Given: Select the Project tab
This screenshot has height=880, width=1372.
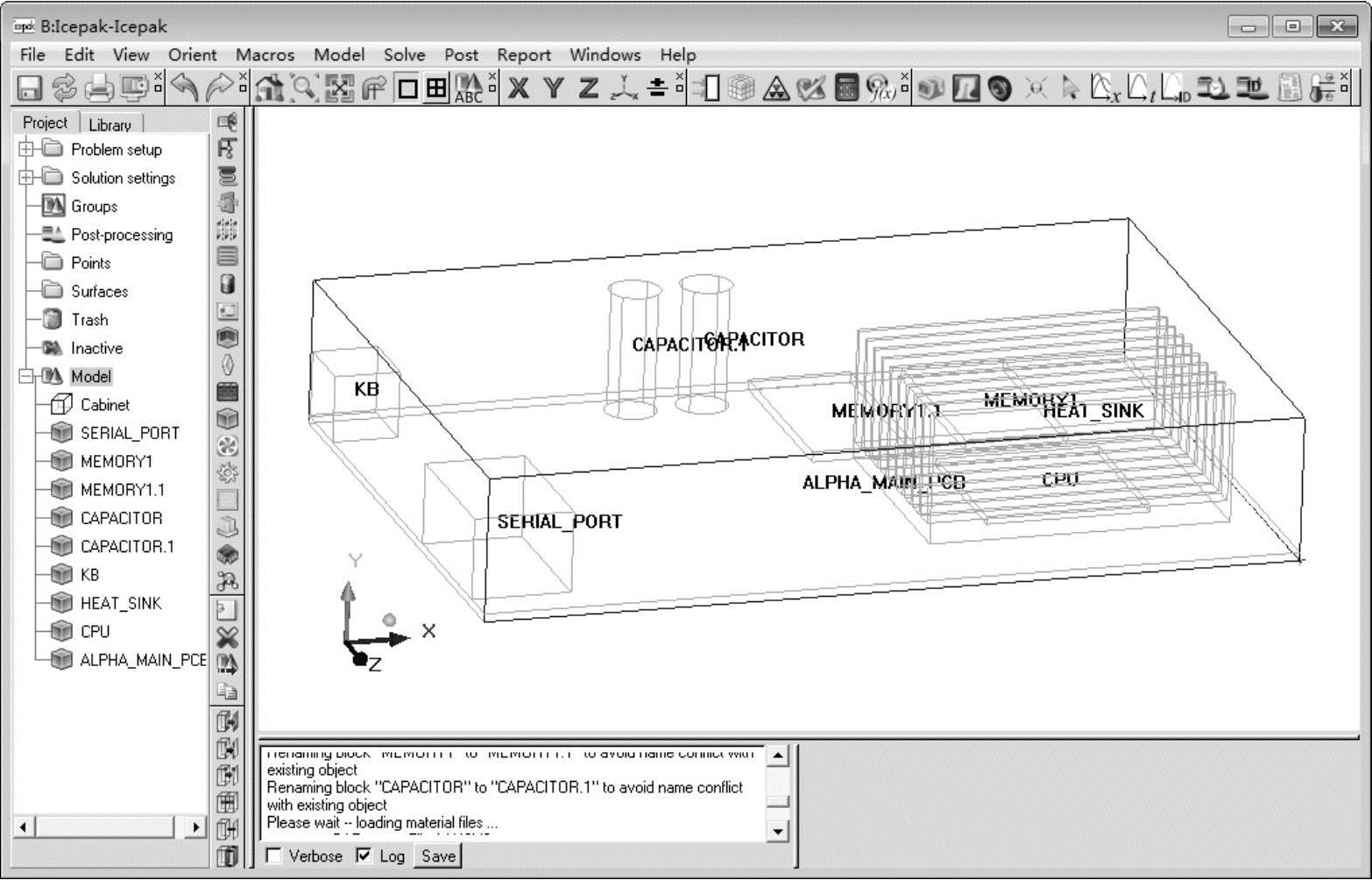Looking at the screenshot, I should tap(45, 123).
